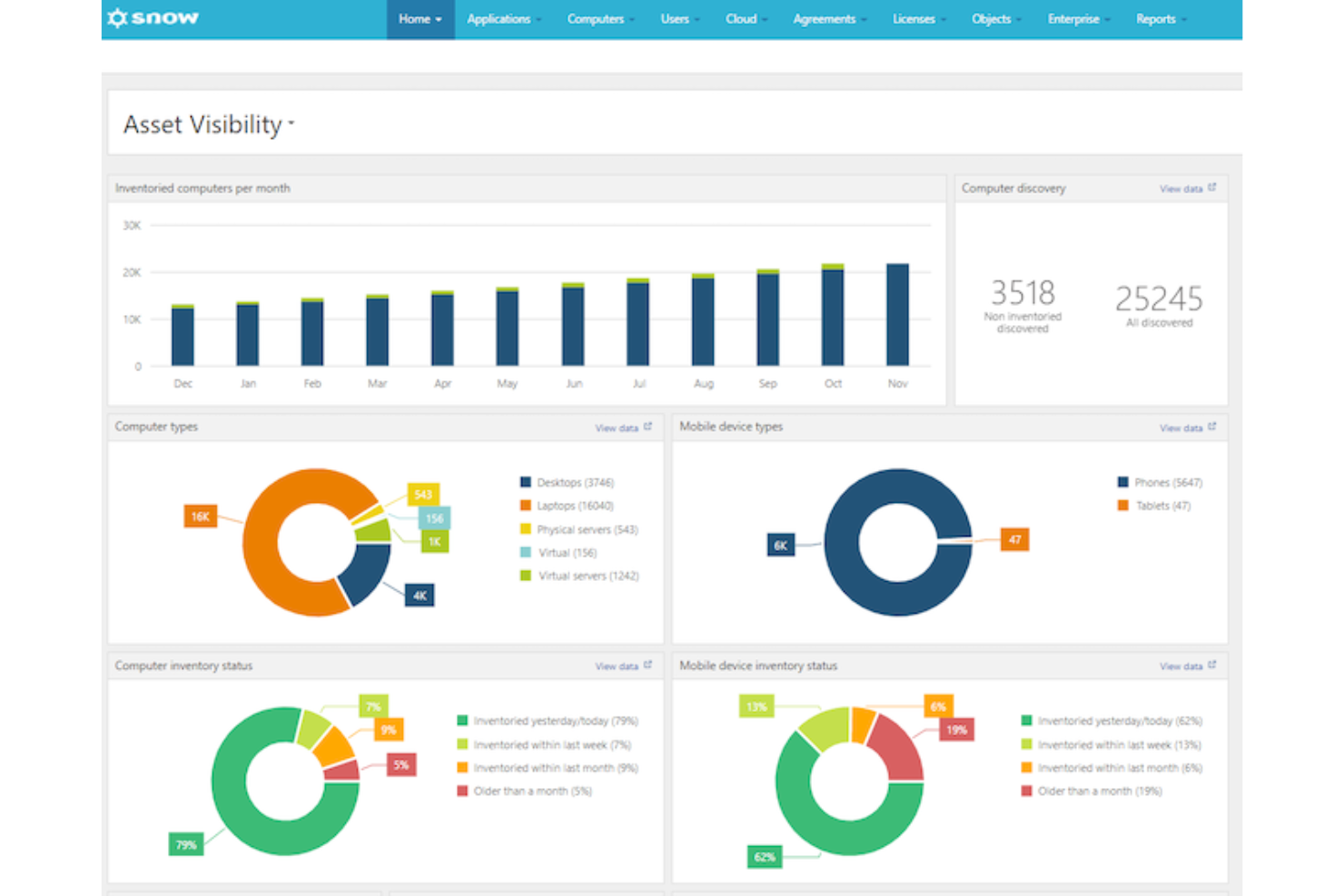Click the Computer inventory status external-link icon

[x=647, y=664]
